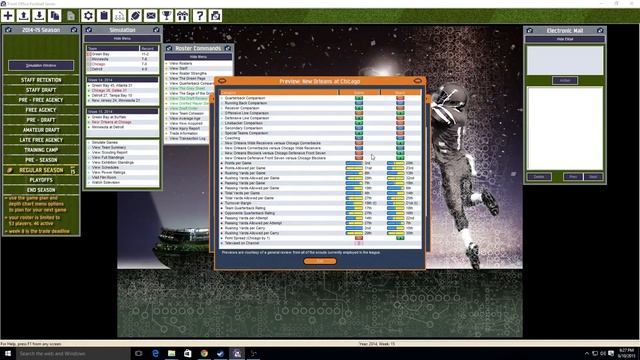Image resolution: width=640 pixels, height=360 pixels.
Task: Select Green Bay row in standings table
Action: click(122, 54)
